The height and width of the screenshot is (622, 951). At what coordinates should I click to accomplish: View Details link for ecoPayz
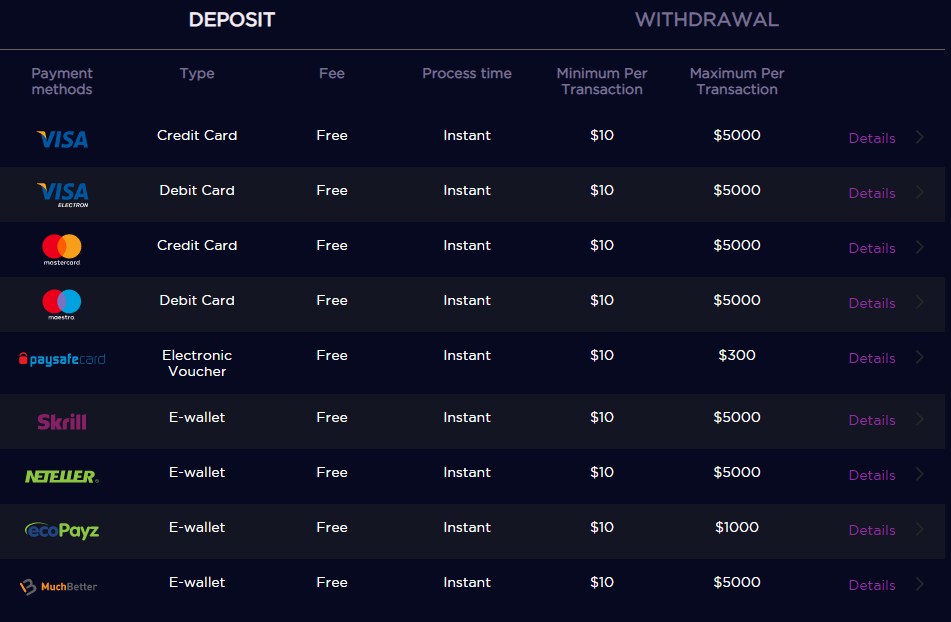872,530
